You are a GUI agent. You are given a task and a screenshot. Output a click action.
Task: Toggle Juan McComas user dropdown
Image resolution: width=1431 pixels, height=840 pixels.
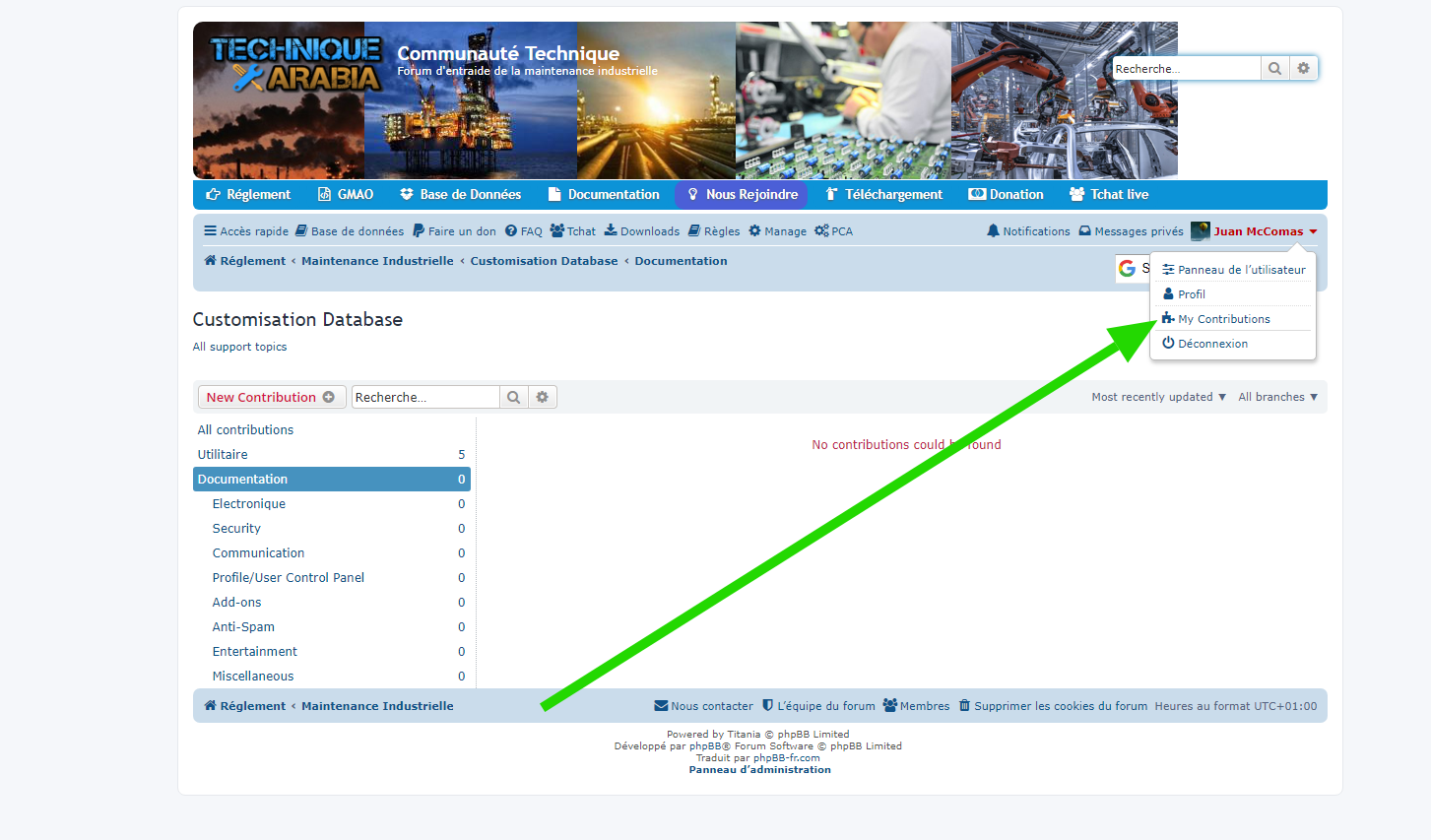click(1259, 231)
